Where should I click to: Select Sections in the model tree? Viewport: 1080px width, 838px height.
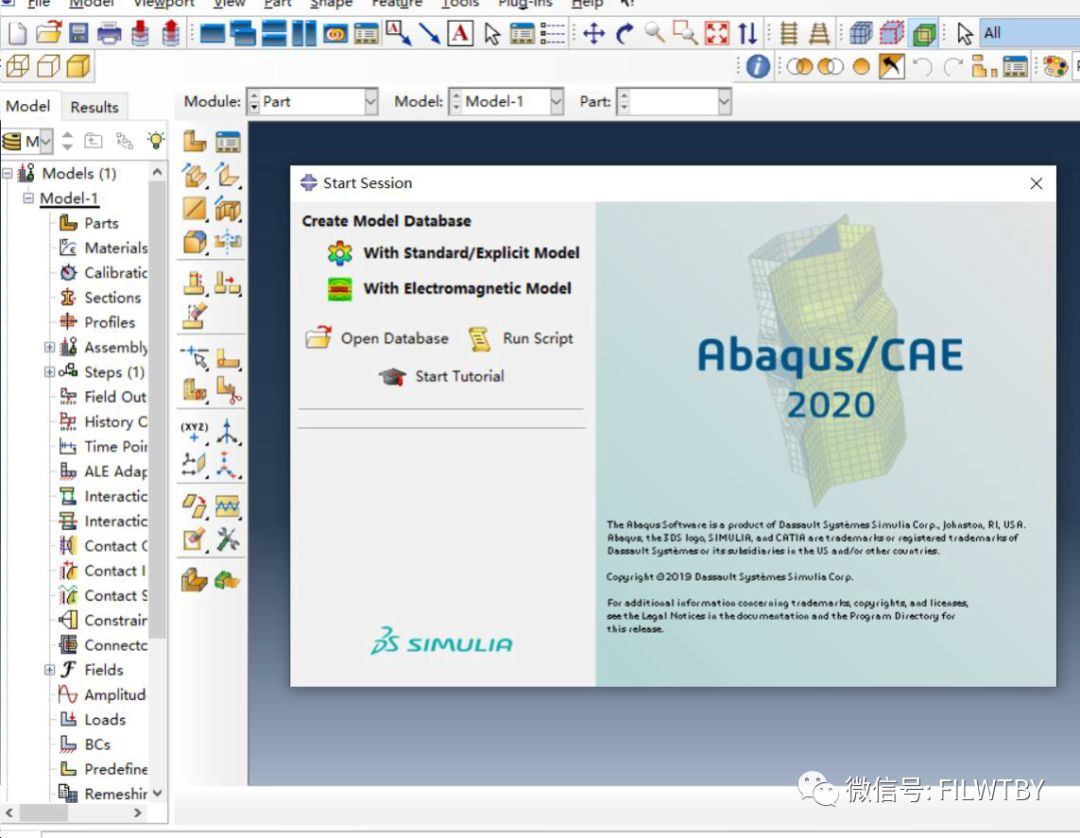[101, 297]
